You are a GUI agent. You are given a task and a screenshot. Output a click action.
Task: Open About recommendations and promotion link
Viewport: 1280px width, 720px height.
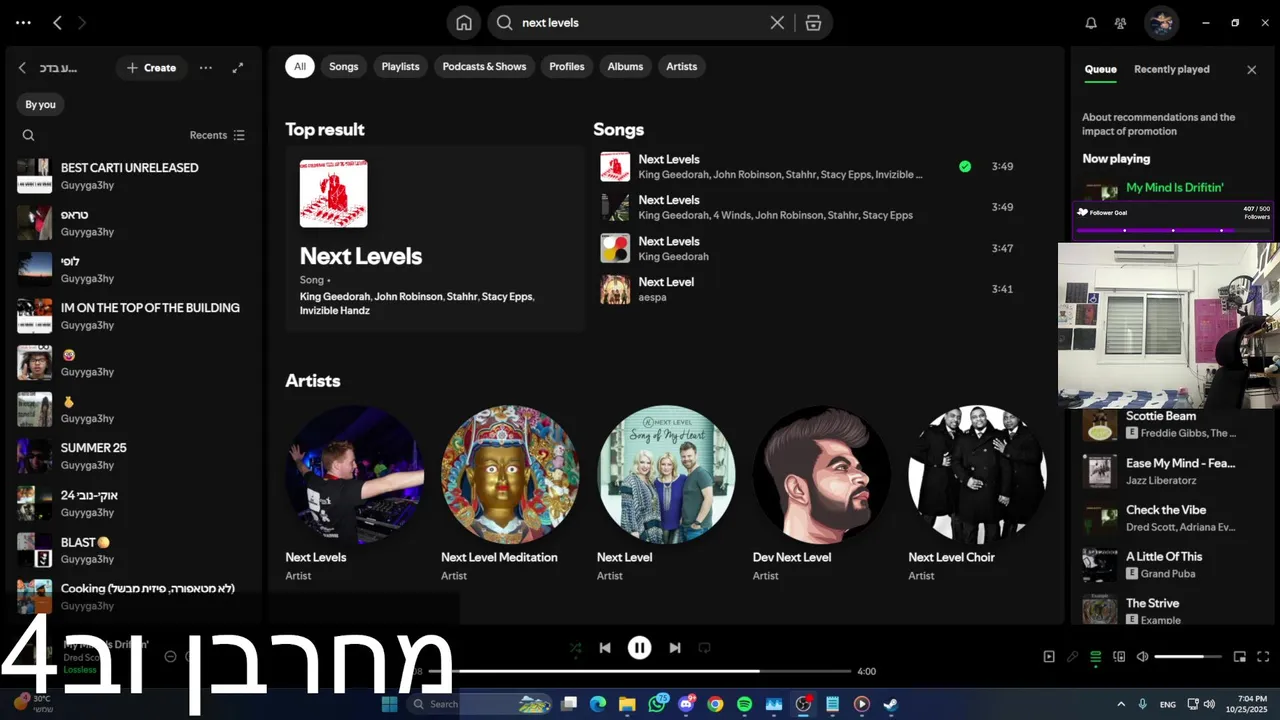pos(1159,124)
